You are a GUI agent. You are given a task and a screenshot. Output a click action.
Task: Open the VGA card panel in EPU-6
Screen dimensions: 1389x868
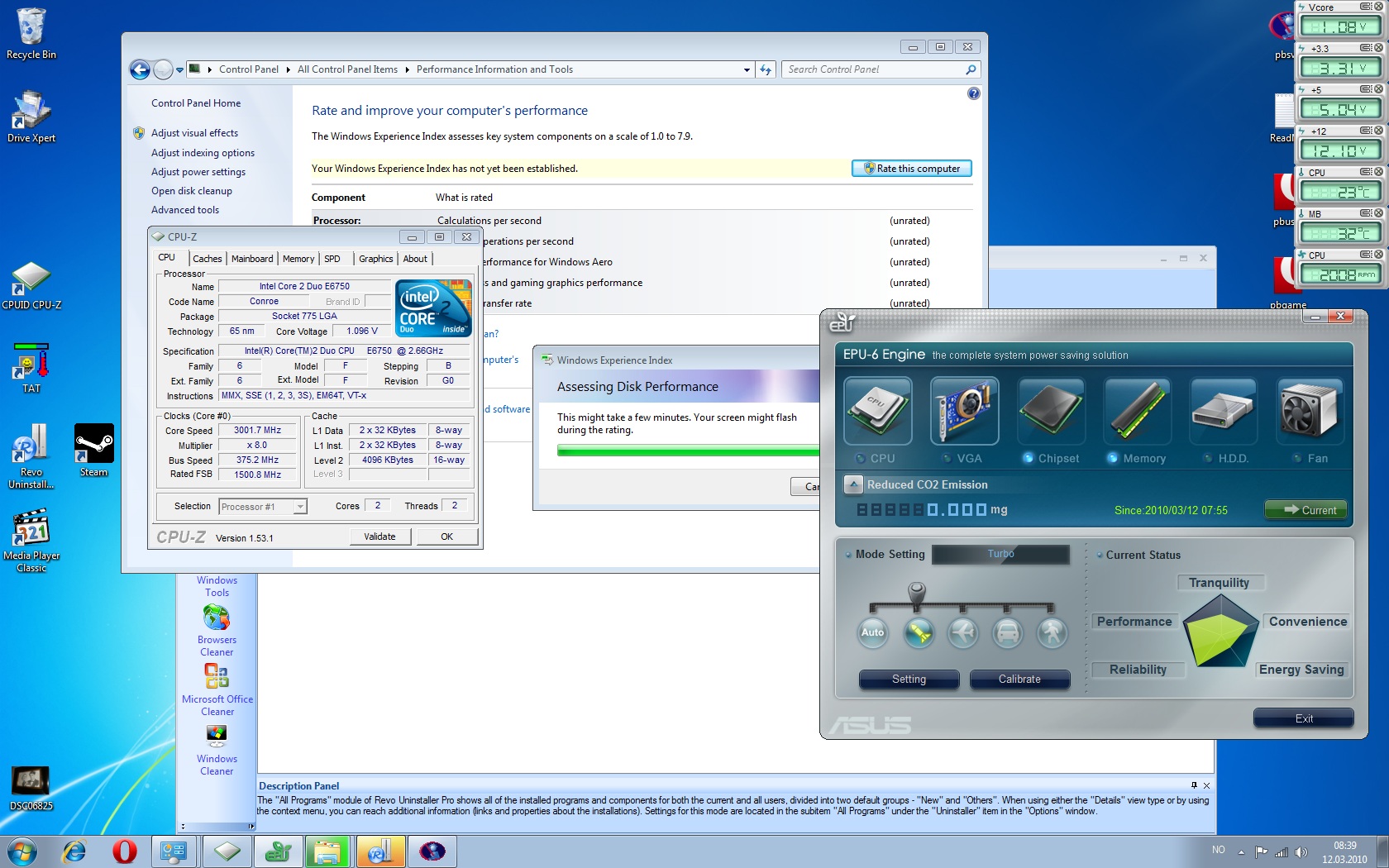965,411
